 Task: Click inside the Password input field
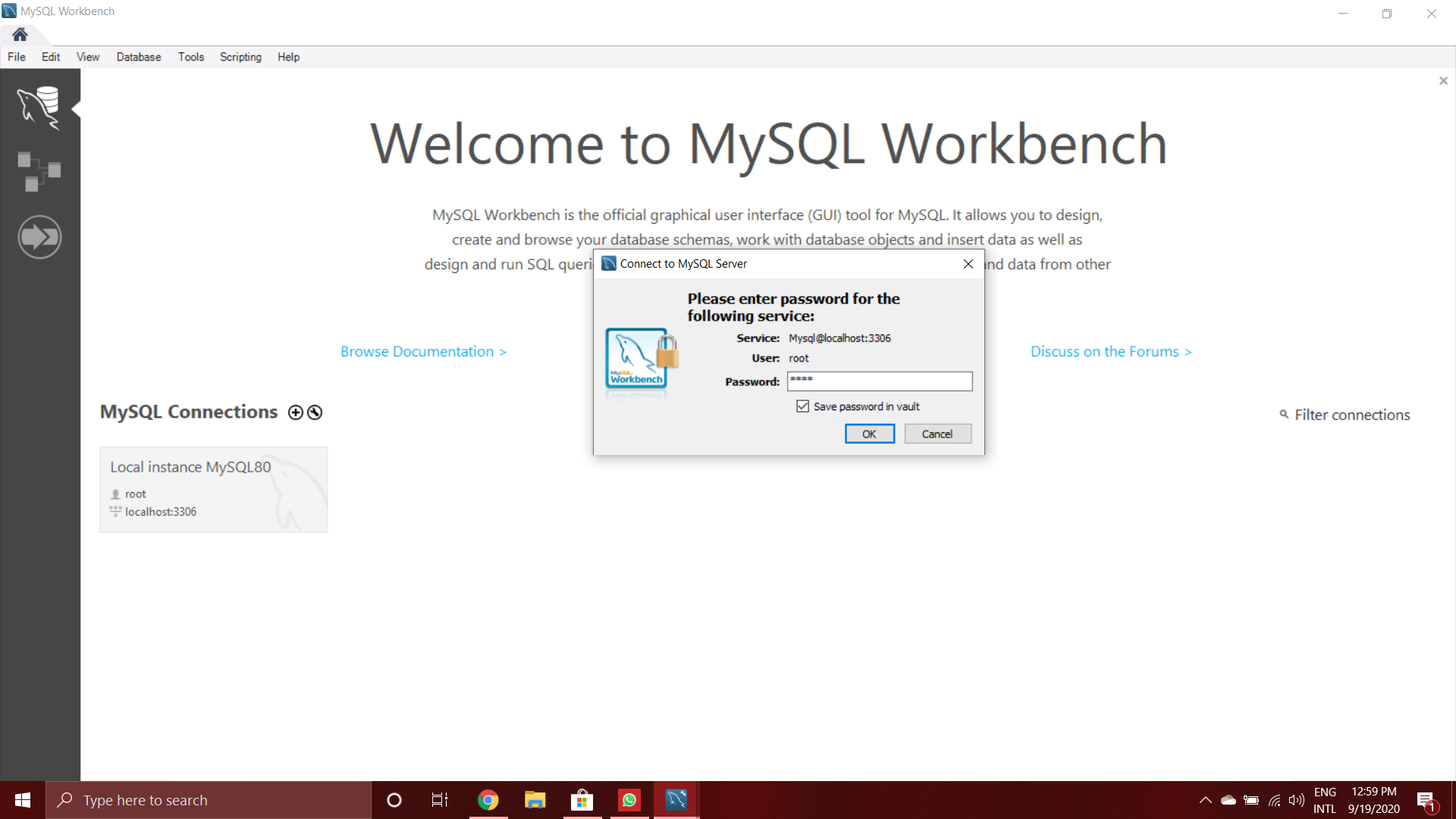(x=880, y=381)
